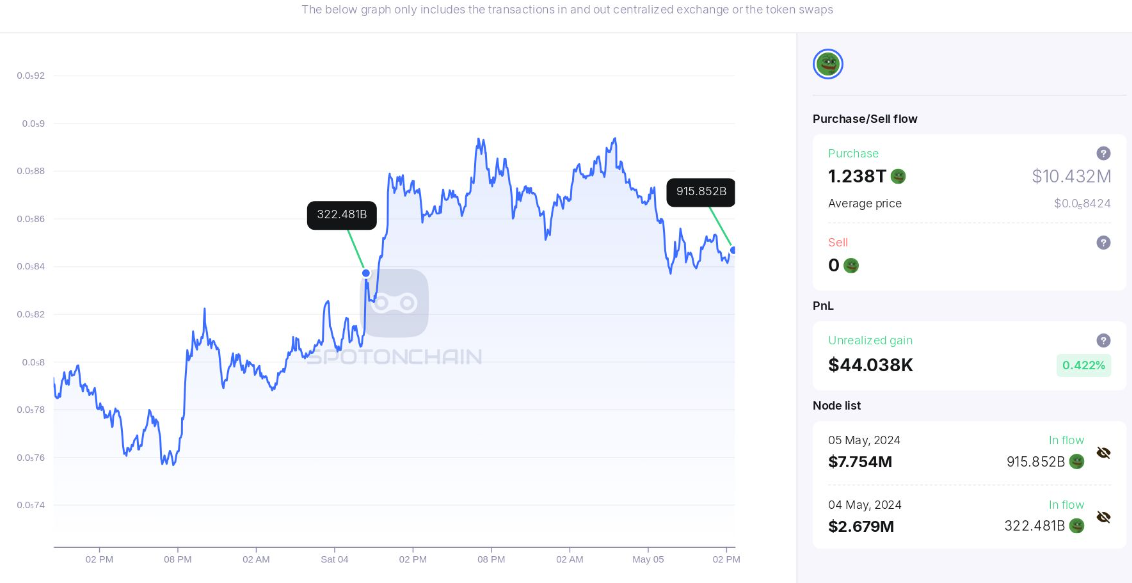Image resolution: width=1132 pixels, height=583 pixels.
Task: Open the $2.679M in-flow node entry
Action: point(860,525)
